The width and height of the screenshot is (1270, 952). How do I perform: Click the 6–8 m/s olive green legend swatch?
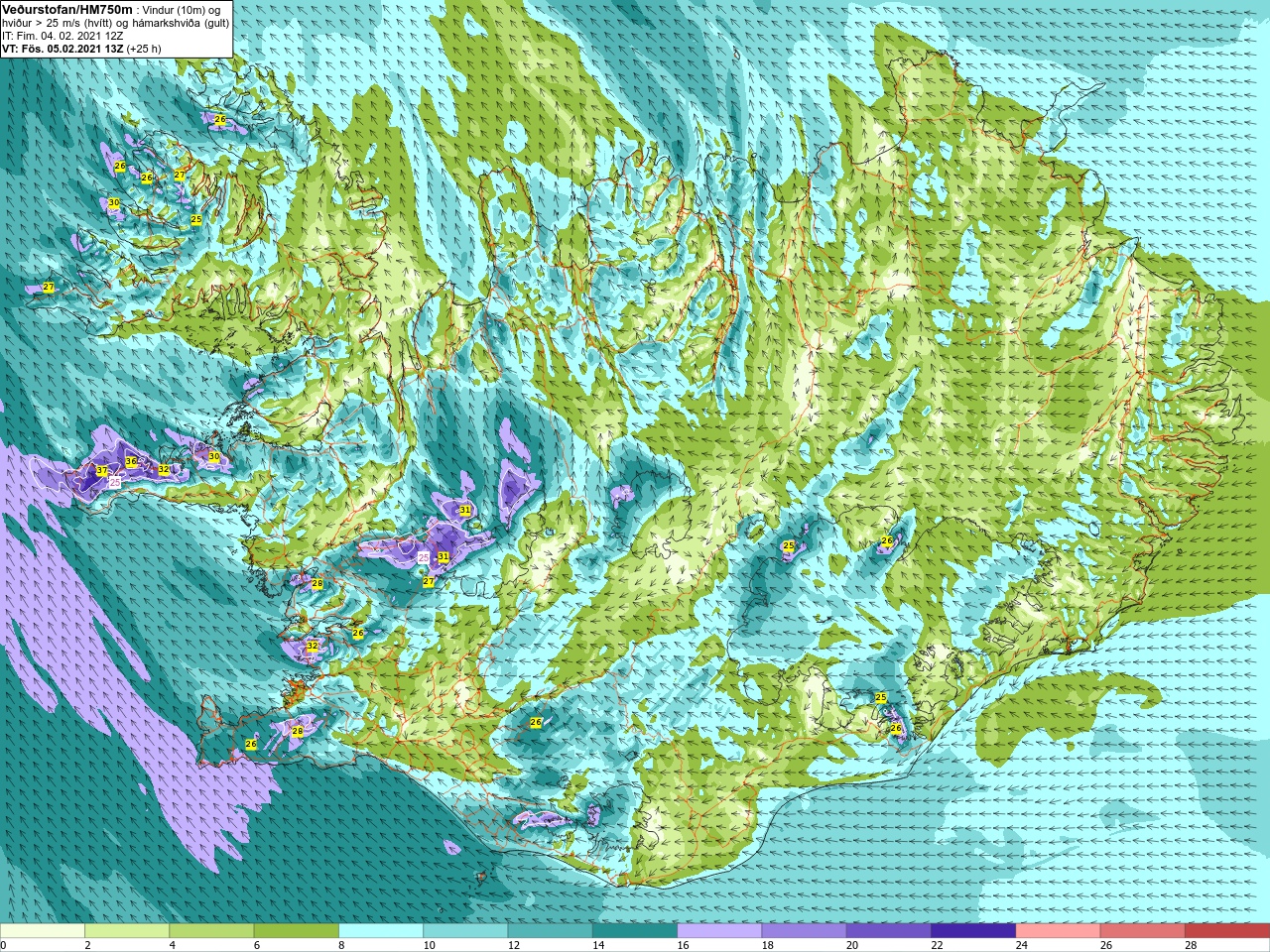tap(297, 930)
